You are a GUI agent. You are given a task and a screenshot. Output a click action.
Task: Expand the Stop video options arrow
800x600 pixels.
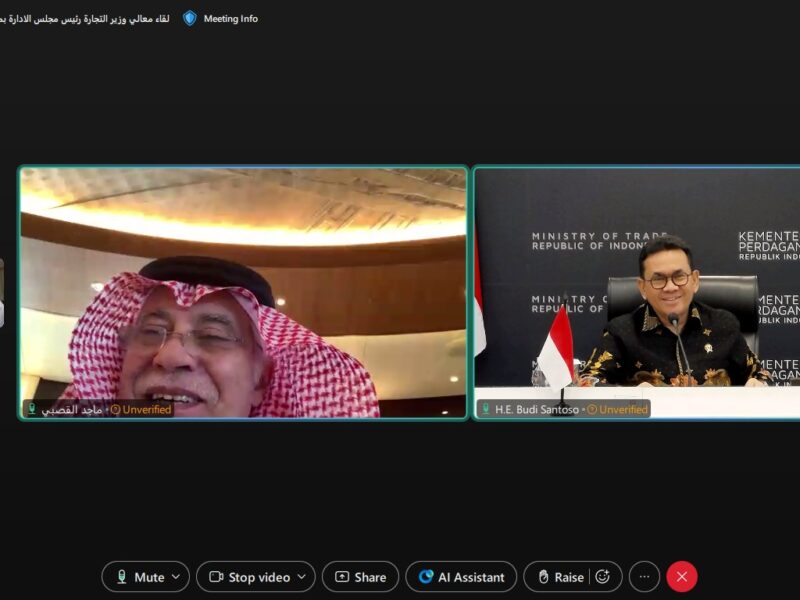(302, 577)
